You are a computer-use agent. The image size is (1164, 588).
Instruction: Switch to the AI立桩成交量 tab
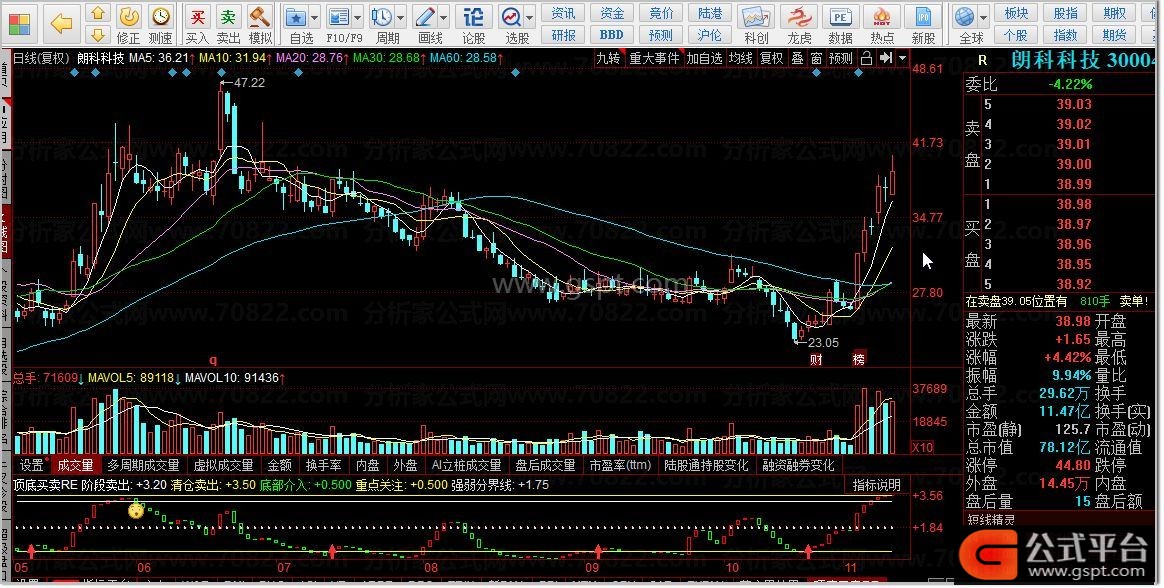tap(466, 466)
